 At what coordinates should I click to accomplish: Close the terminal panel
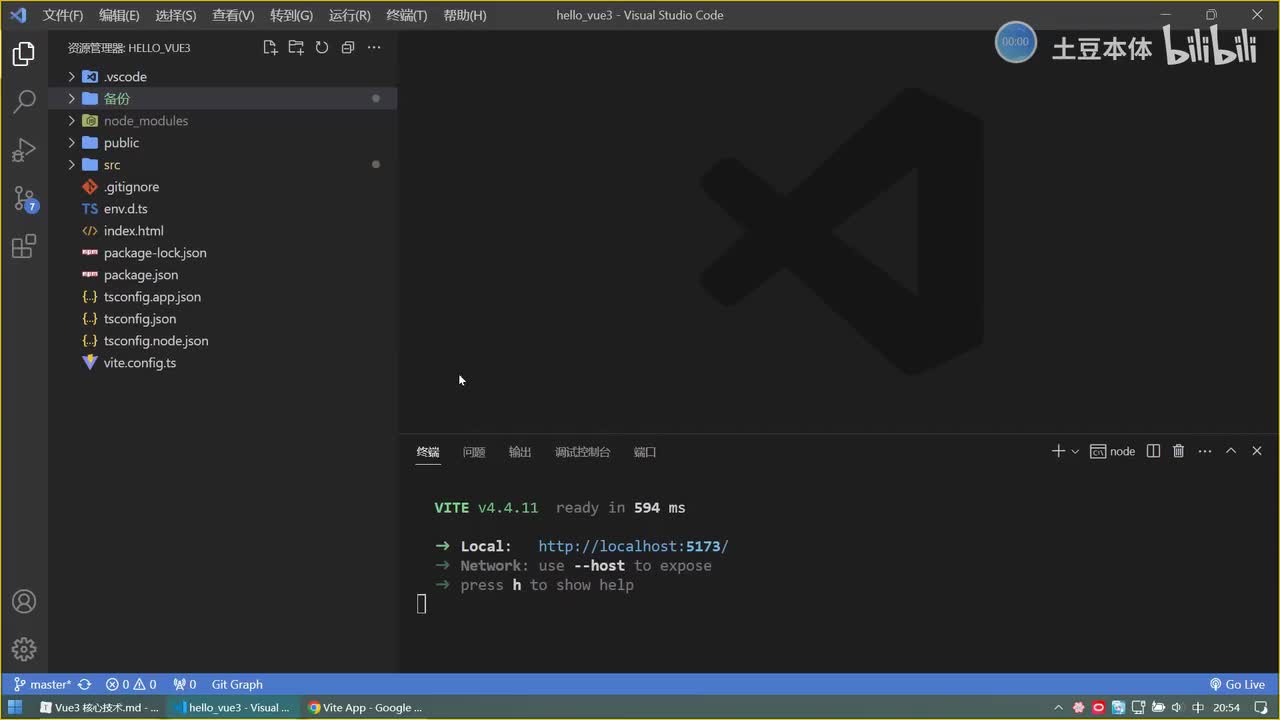pyautogui.click(x=1257, y=451)
